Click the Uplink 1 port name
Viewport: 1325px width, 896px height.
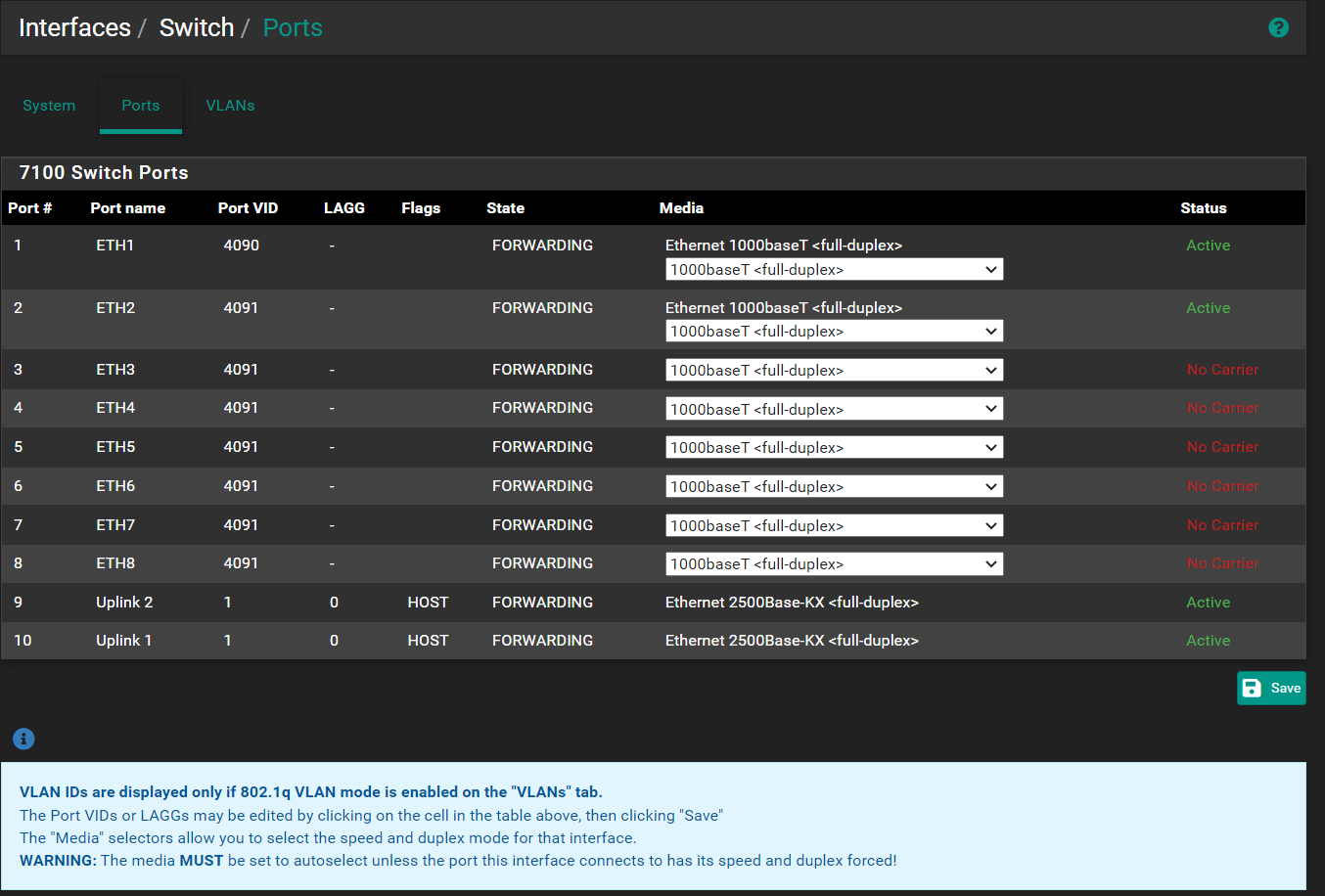(124, 641)
